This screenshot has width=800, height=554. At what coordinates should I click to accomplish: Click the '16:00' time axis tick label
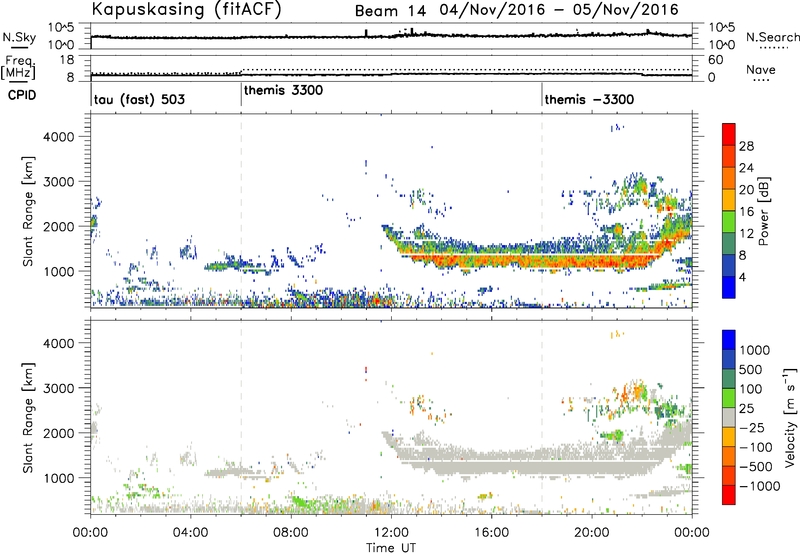(x=491, y=533)
